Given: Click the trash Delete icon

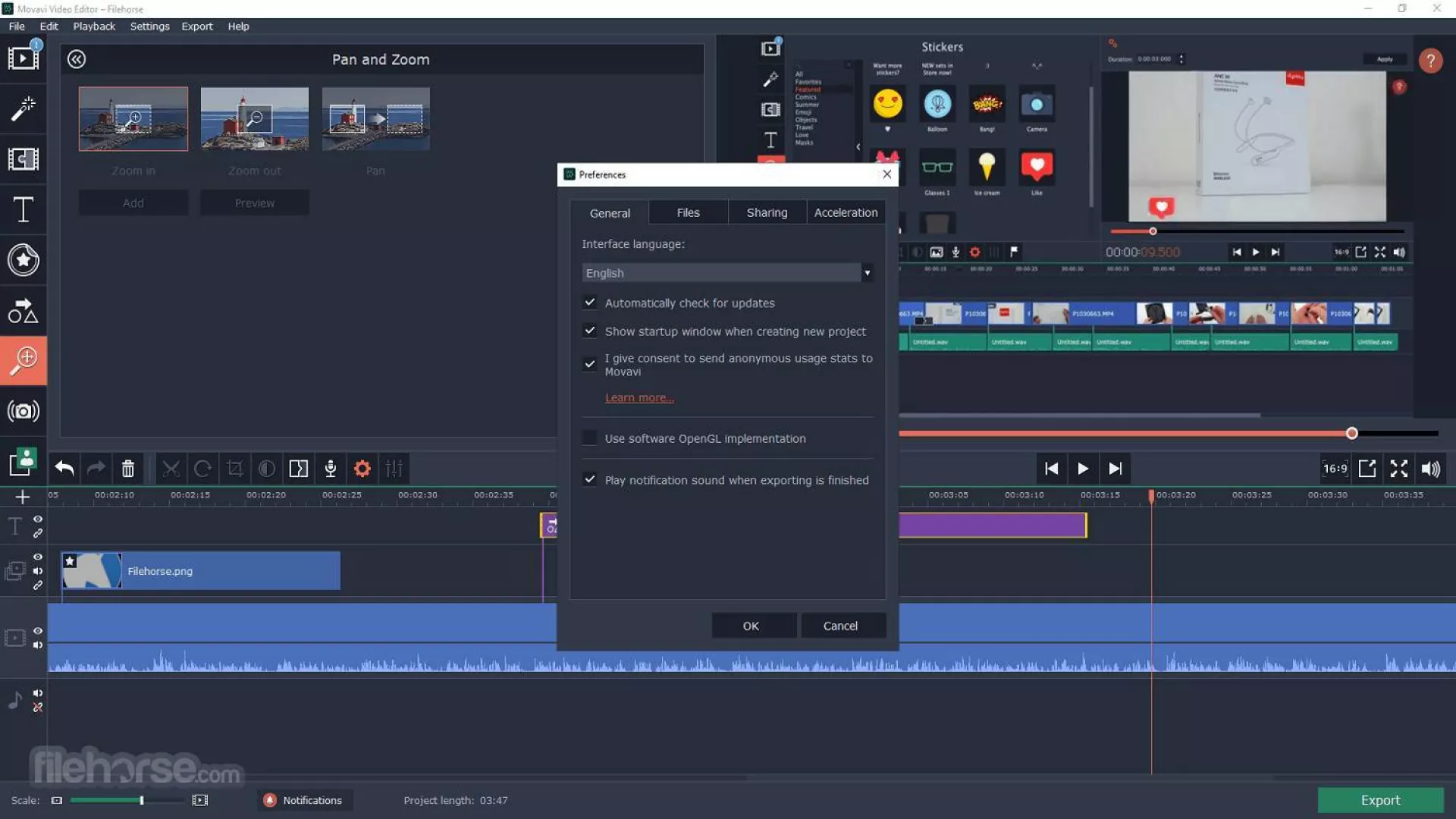Looking at the screenshot, I should 128,469.
